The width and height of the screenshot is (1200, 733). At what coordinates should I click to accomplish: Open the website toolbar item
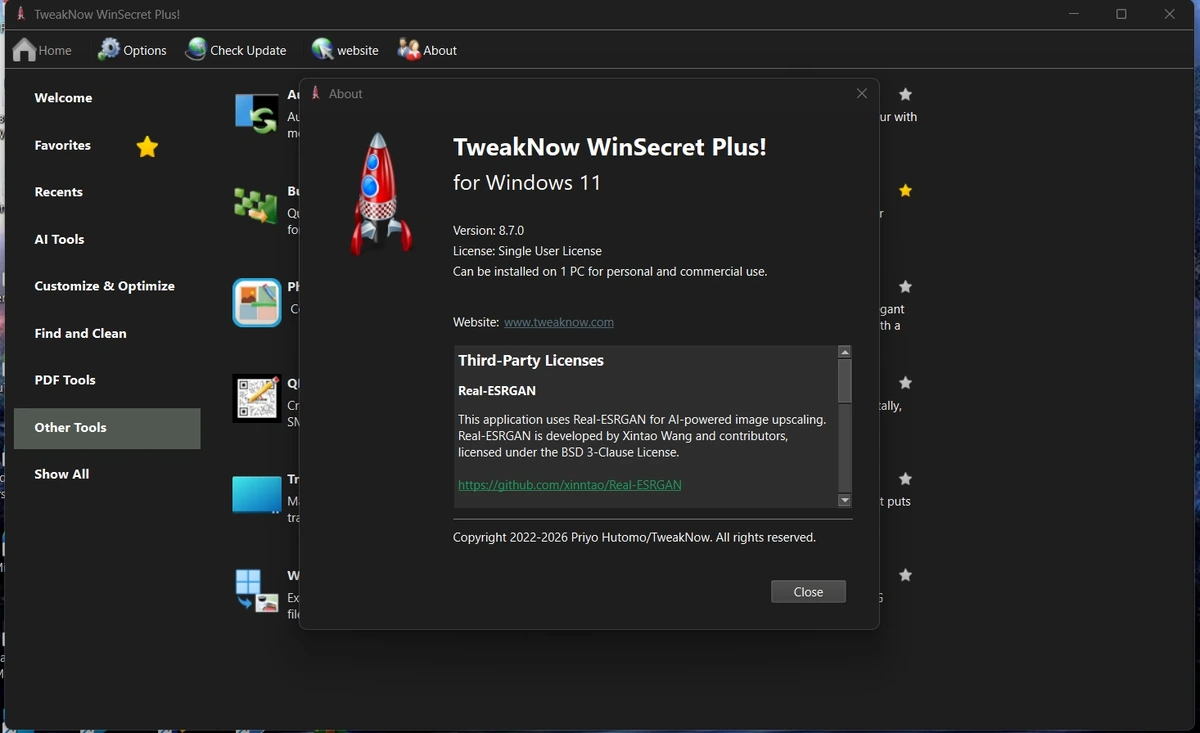coord(345,50)
